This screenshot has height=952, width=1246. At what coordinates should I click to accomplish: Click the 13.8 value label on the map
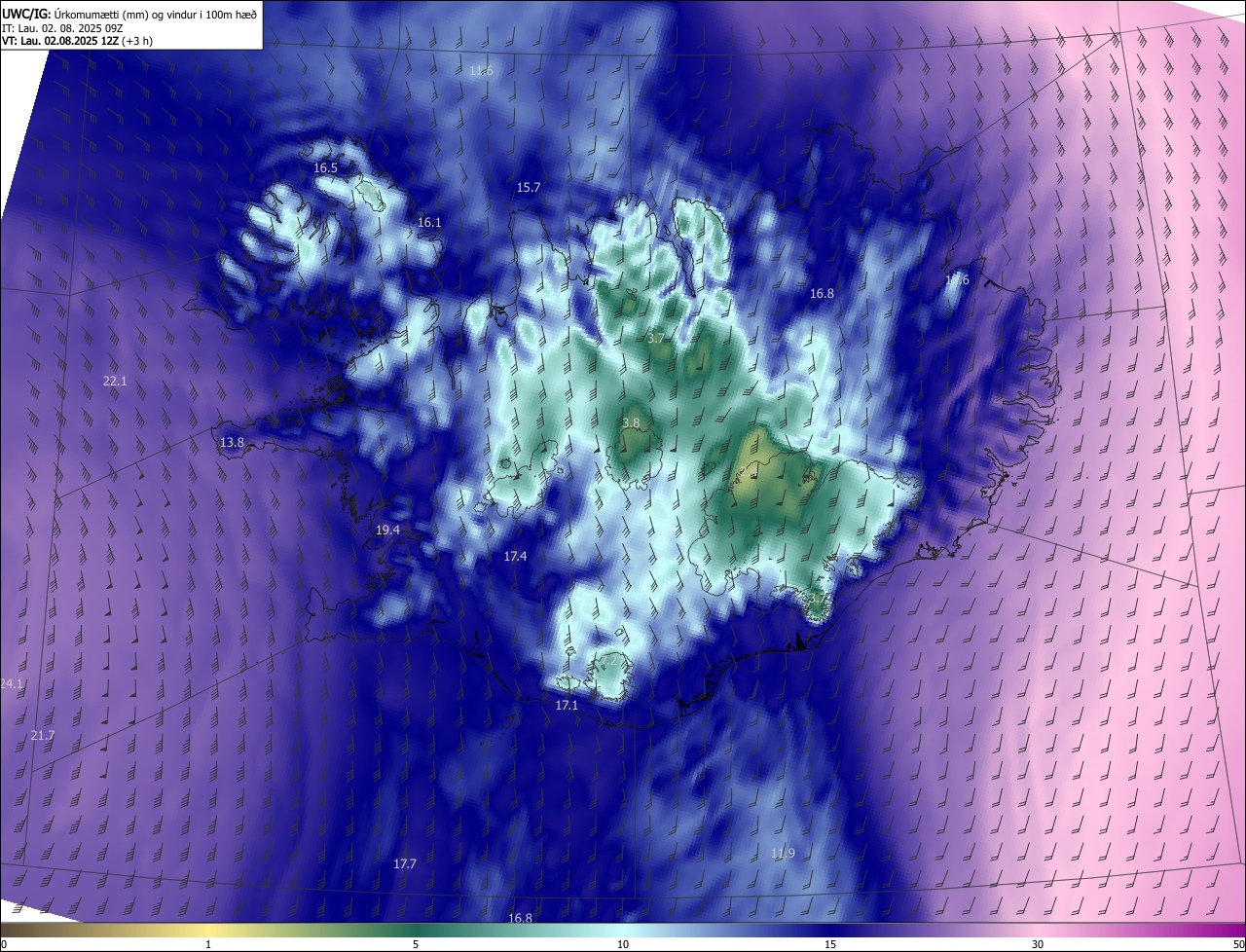(x=232, y=443)
